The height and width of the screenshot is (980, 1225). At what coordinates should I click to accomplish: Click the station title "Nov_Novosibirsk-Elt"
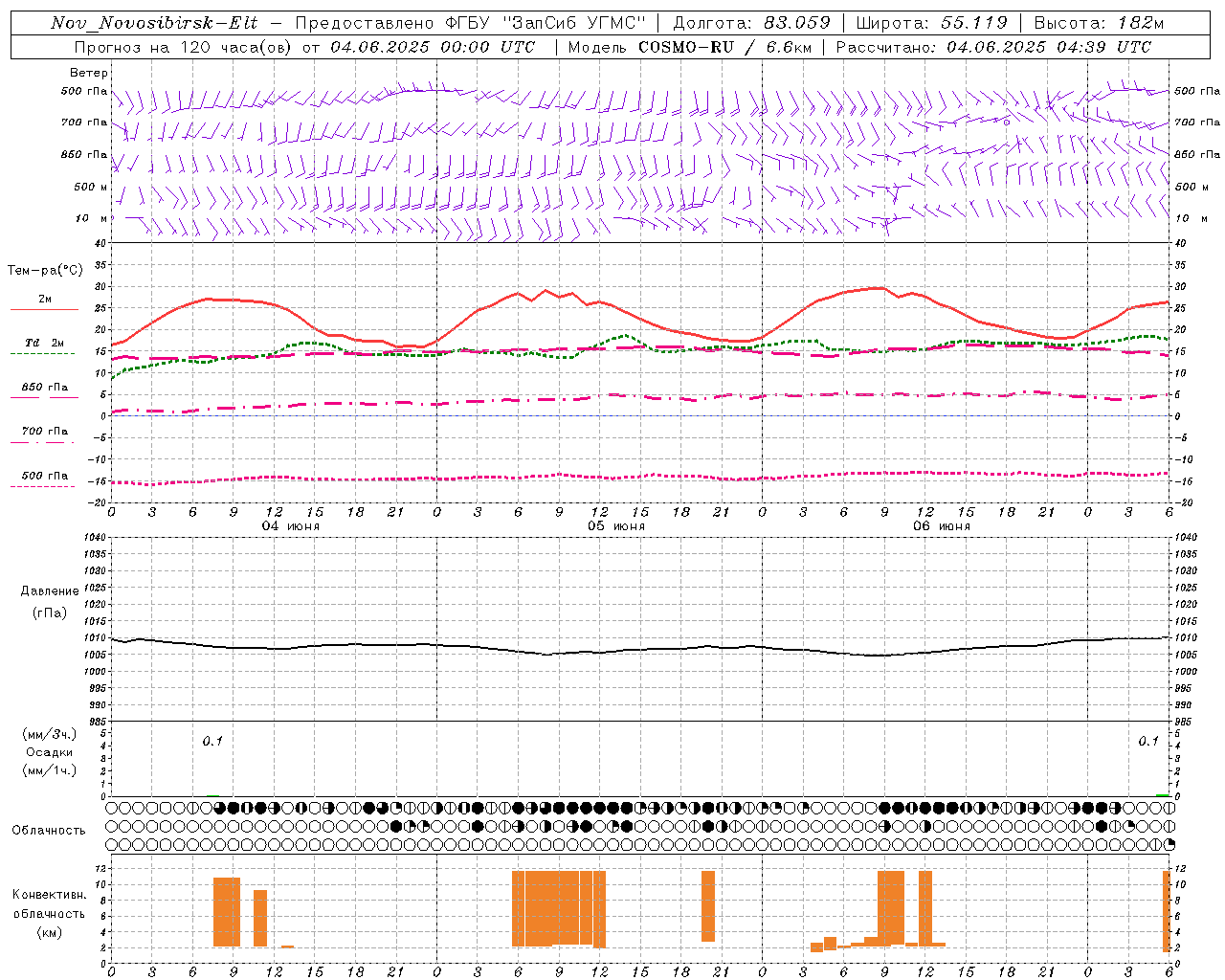[154, 23]
